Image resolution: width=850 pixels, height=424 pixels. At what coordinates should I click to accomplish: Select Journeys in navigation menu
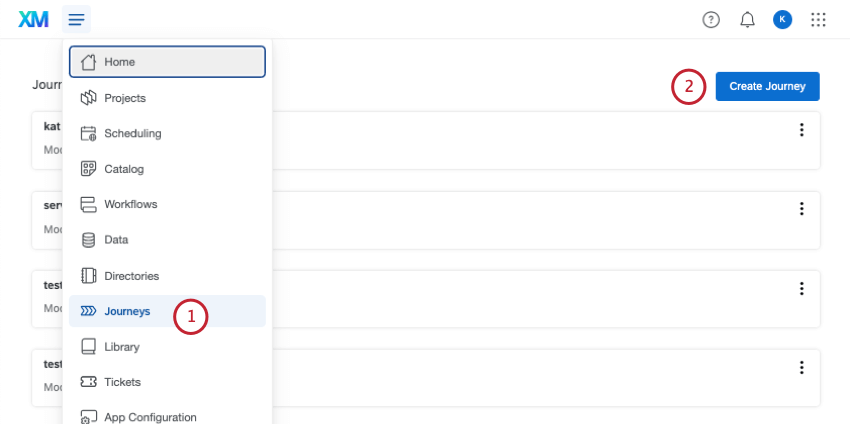pos(127,311)
